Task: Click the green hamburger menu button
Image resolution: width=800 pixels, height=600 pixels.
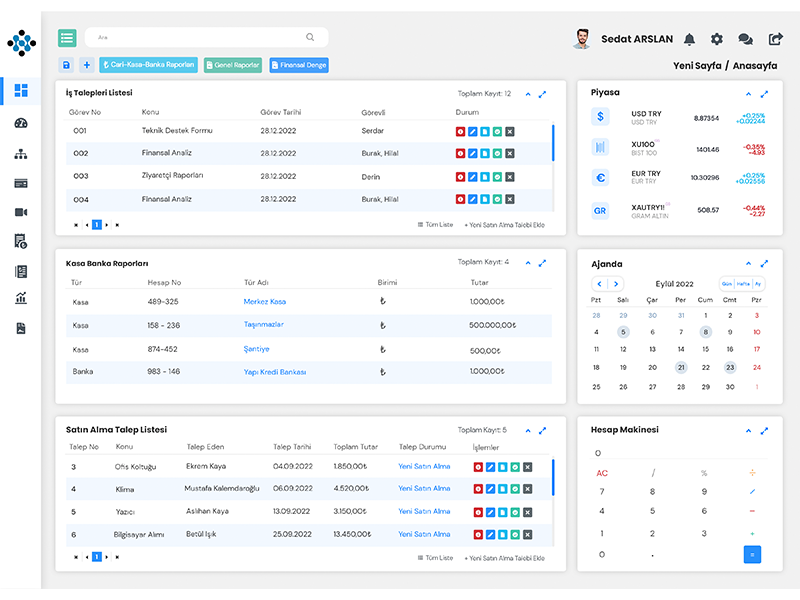Action: click(x=67, y=38)
